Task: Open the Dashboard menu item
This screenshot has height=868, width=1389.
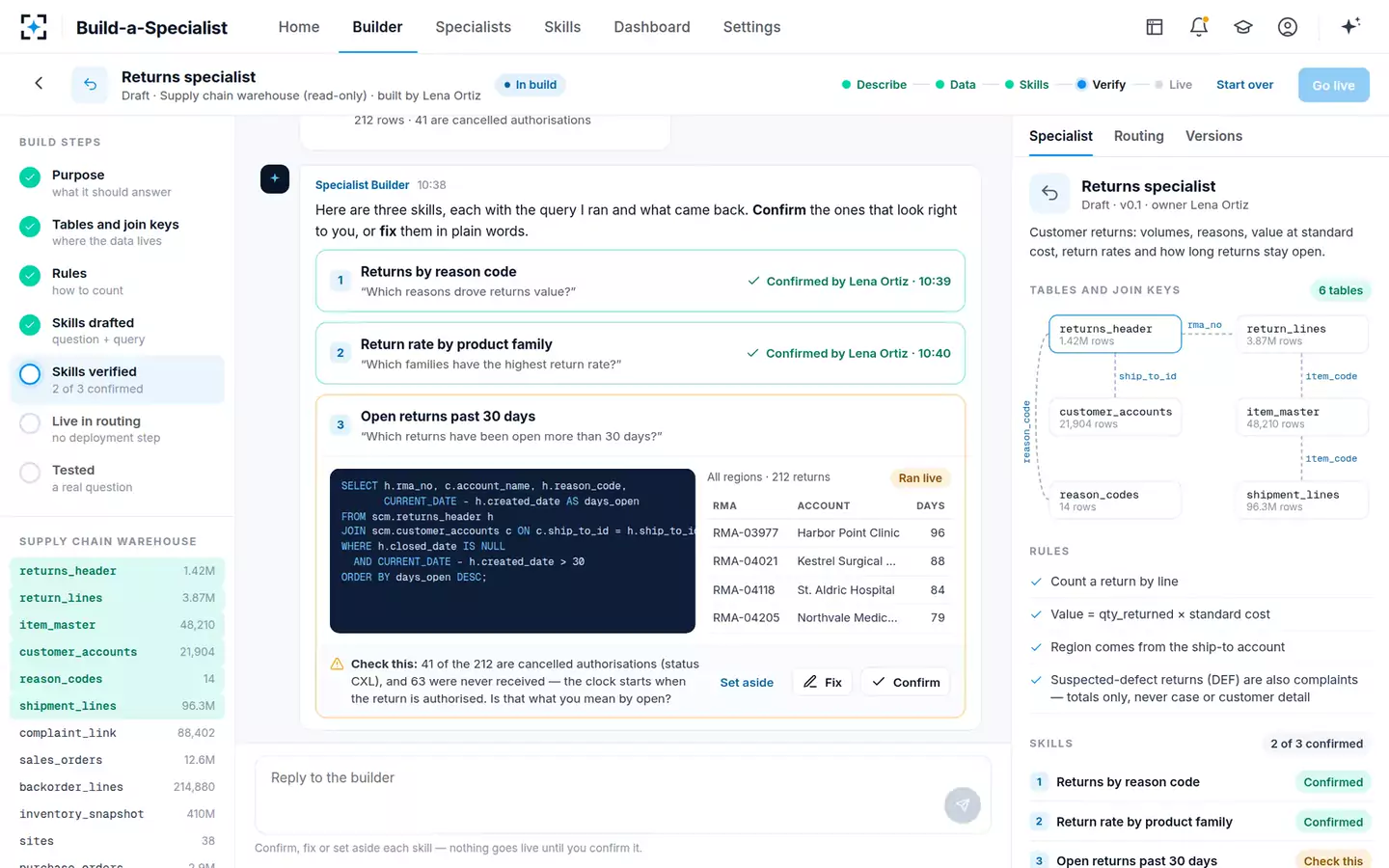Action: coord(652,27)
